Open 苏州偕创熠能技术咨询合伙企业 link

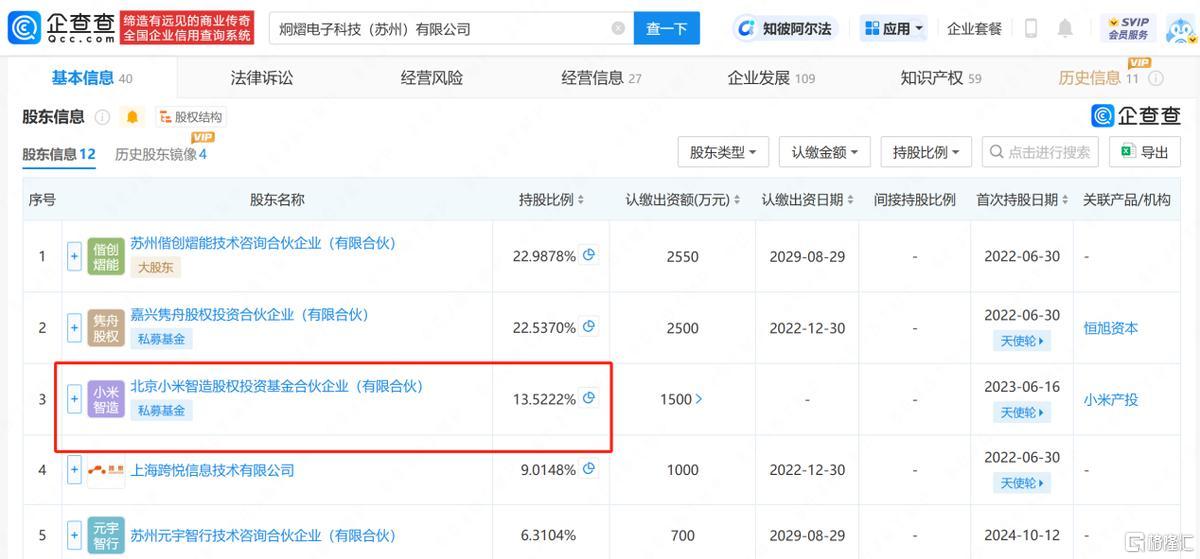tap(264, 243)
